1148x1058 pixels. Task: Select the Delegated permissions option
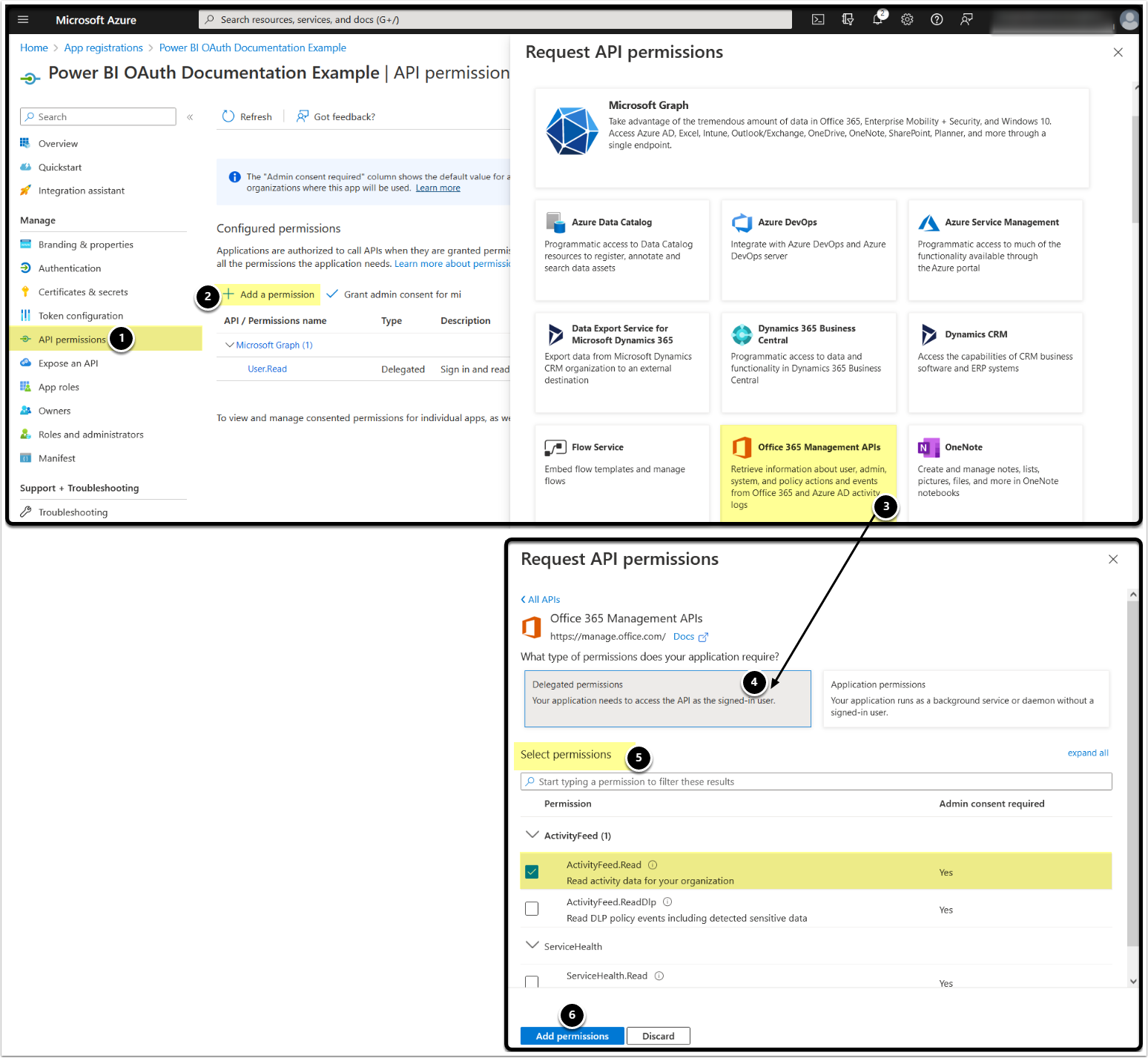[x=667, y=698]
